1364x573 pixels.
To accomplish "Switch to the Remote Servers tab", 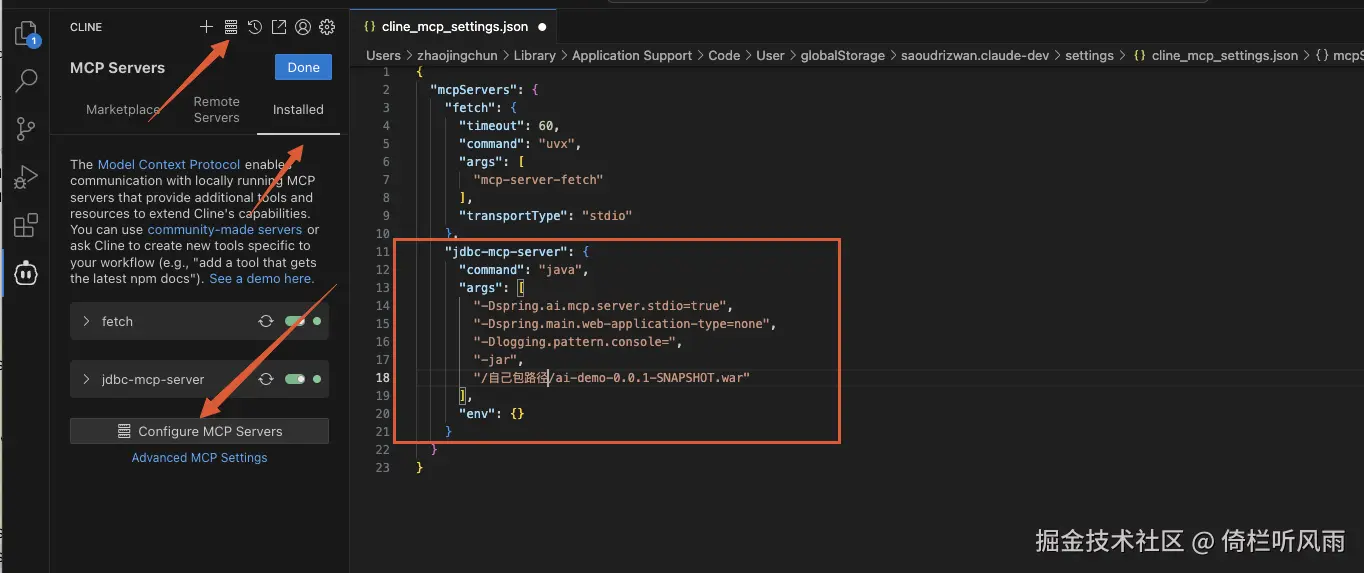I will [217, 109].
